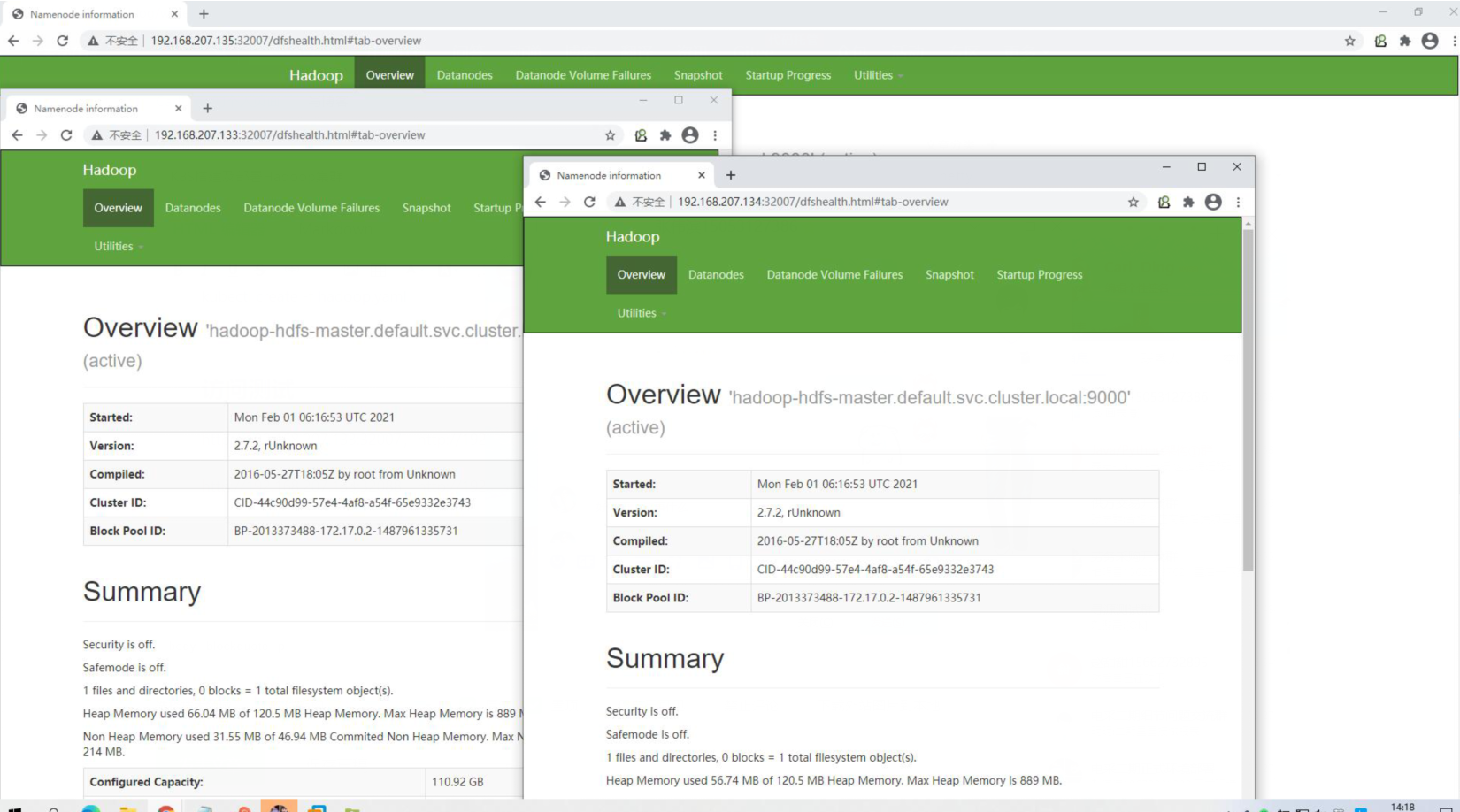Reload the 192.168.207.134 page
Screen dimensions: 1460x812
coord(589,202)
